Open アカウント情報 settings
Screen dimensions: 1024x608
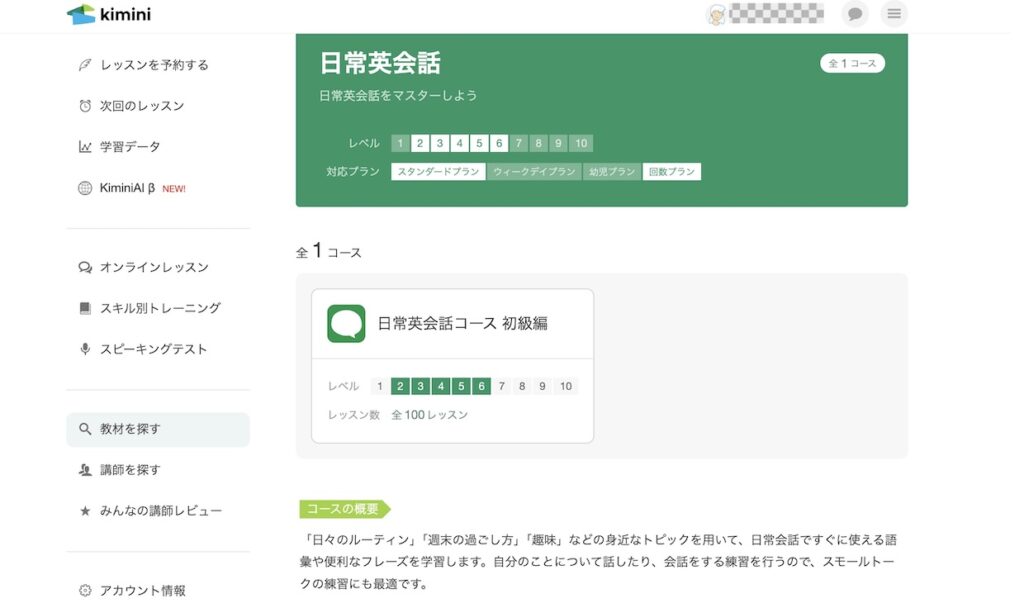pos(142,590)
